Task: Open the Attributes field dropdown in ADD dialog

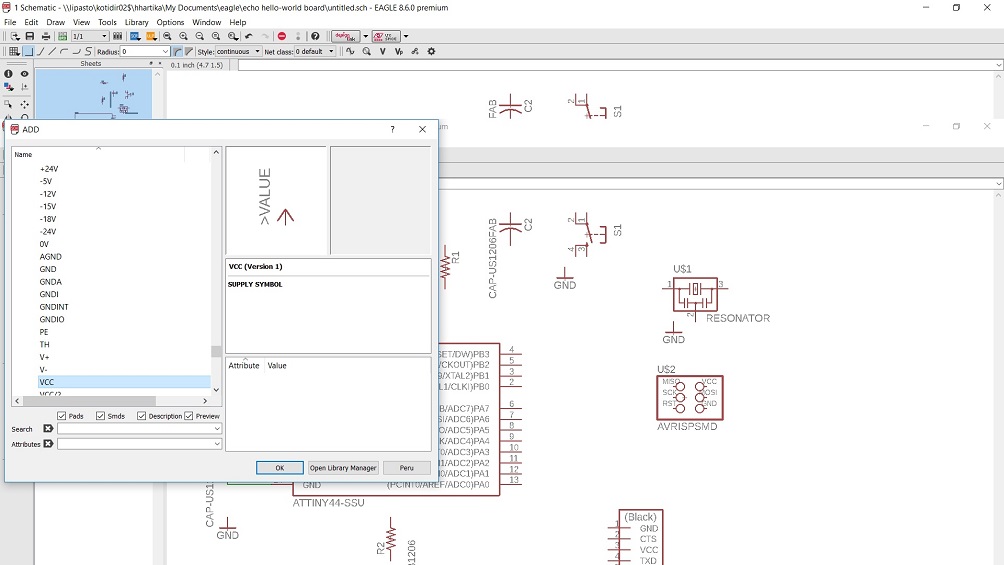Action: (217, 443)
